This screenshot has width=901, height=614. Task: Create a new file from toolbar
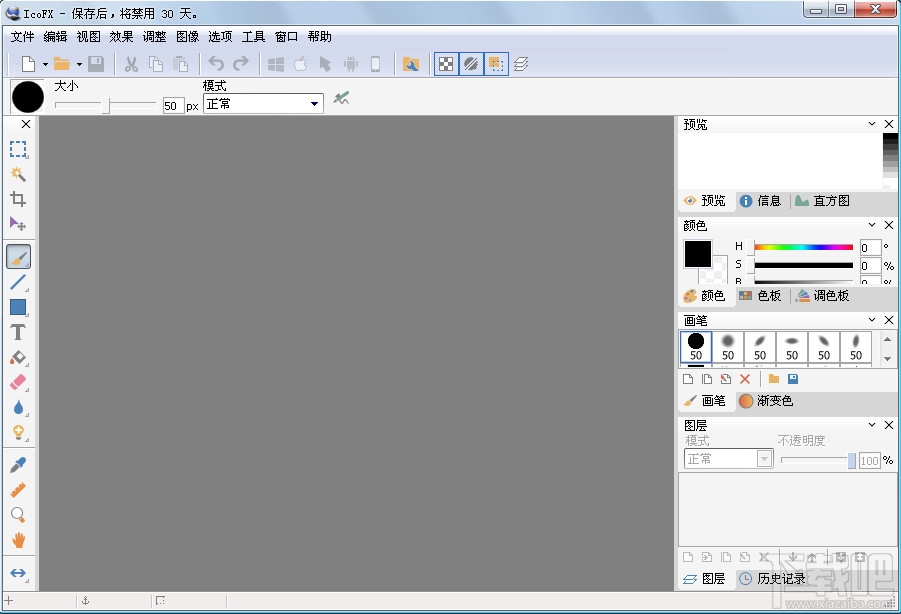[x=28, y=64]
